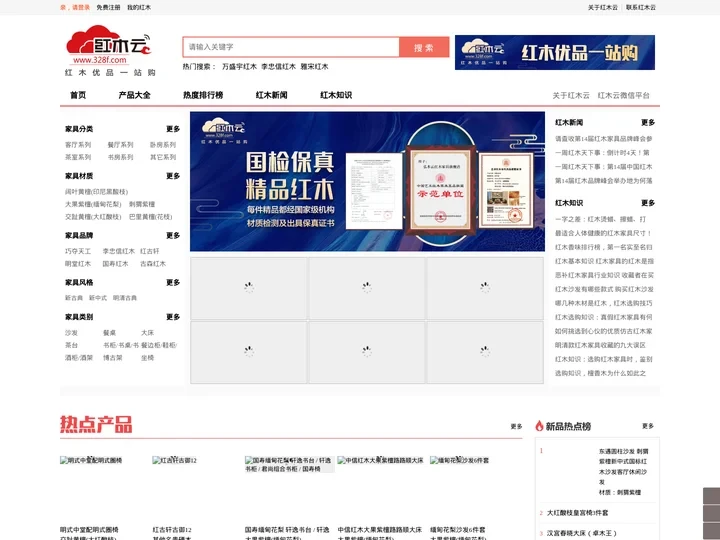
Task: Click inside the keyword search box
Action: point(291,47)
